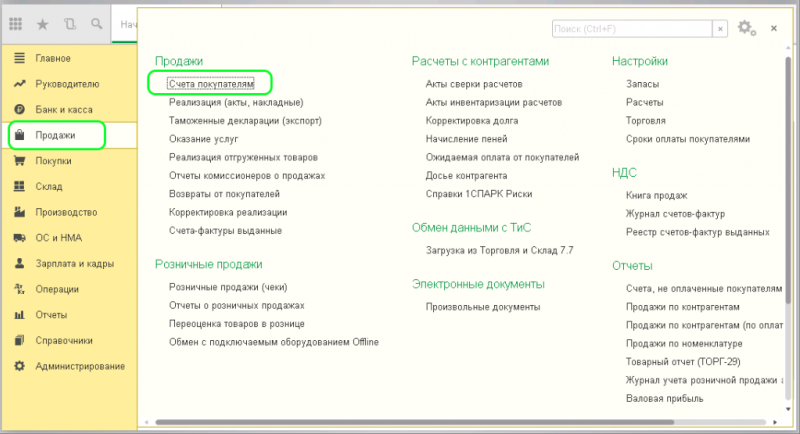Open Загрузка из Торговля и Склад 7.7
Image resolution: width=800 pixels, height=434 pixels.
click(x=499, y=250)
